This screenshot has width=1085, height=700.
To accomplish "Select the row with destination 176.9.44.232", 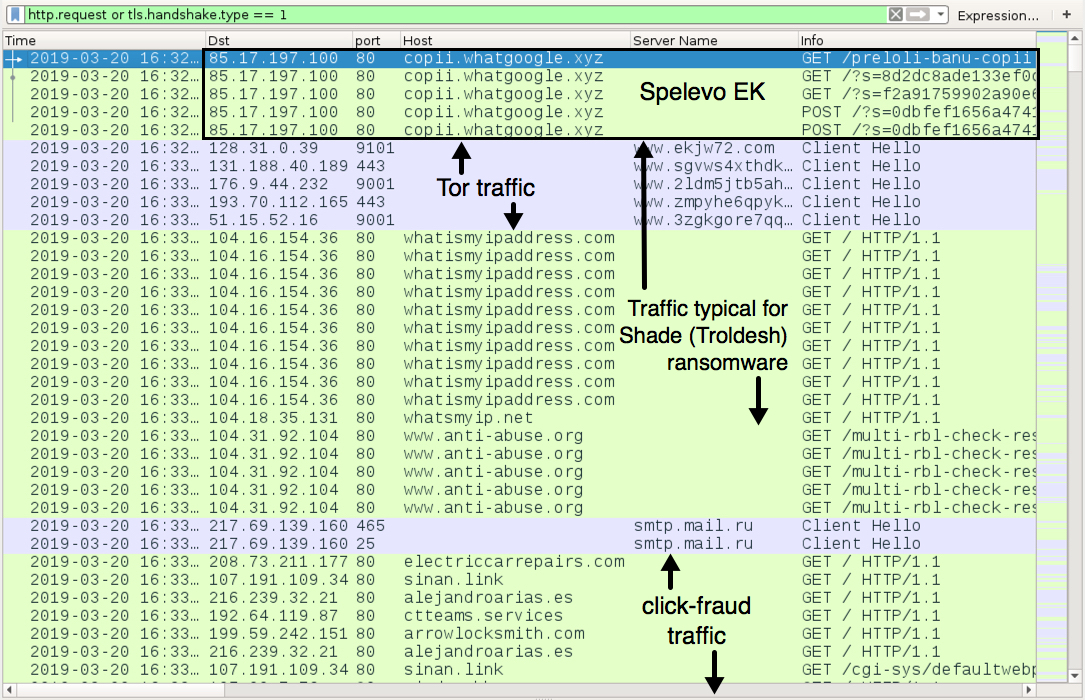I will [520, 184].
